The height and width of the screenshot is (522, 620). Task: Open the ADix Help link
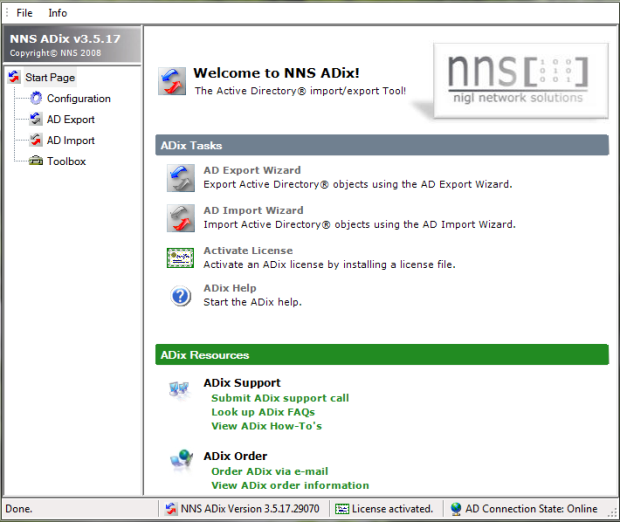click(230, 288)
